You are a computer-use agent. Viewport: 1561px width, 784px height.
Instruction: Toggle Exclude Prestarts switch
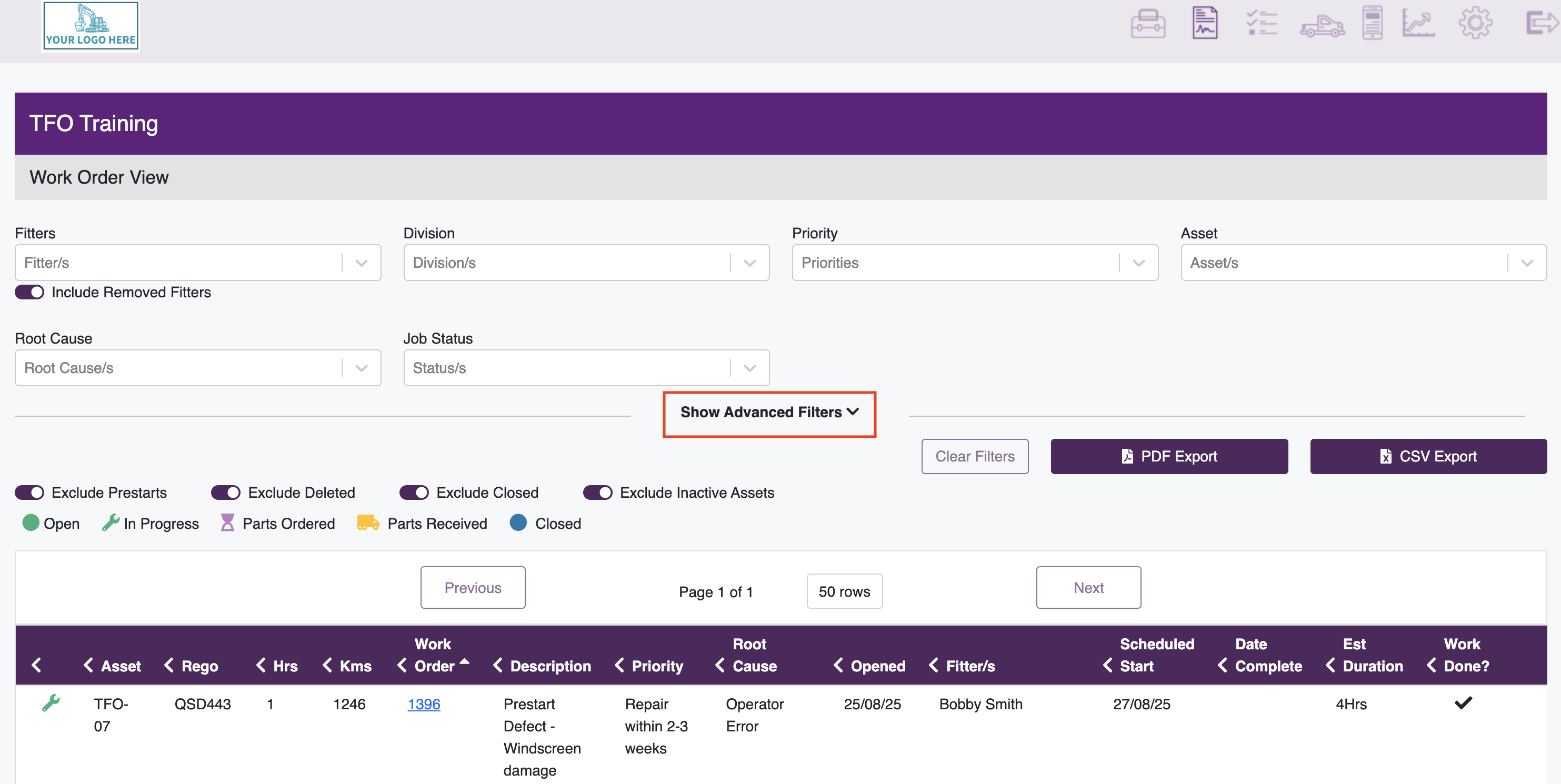click(x=29, y=492)
